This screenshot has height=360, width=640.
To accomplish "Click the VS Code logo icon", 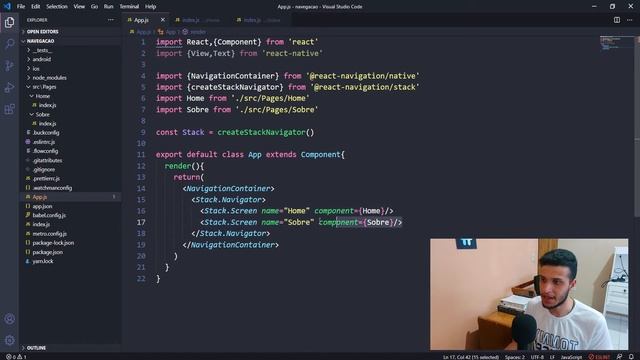I will 7,6.
